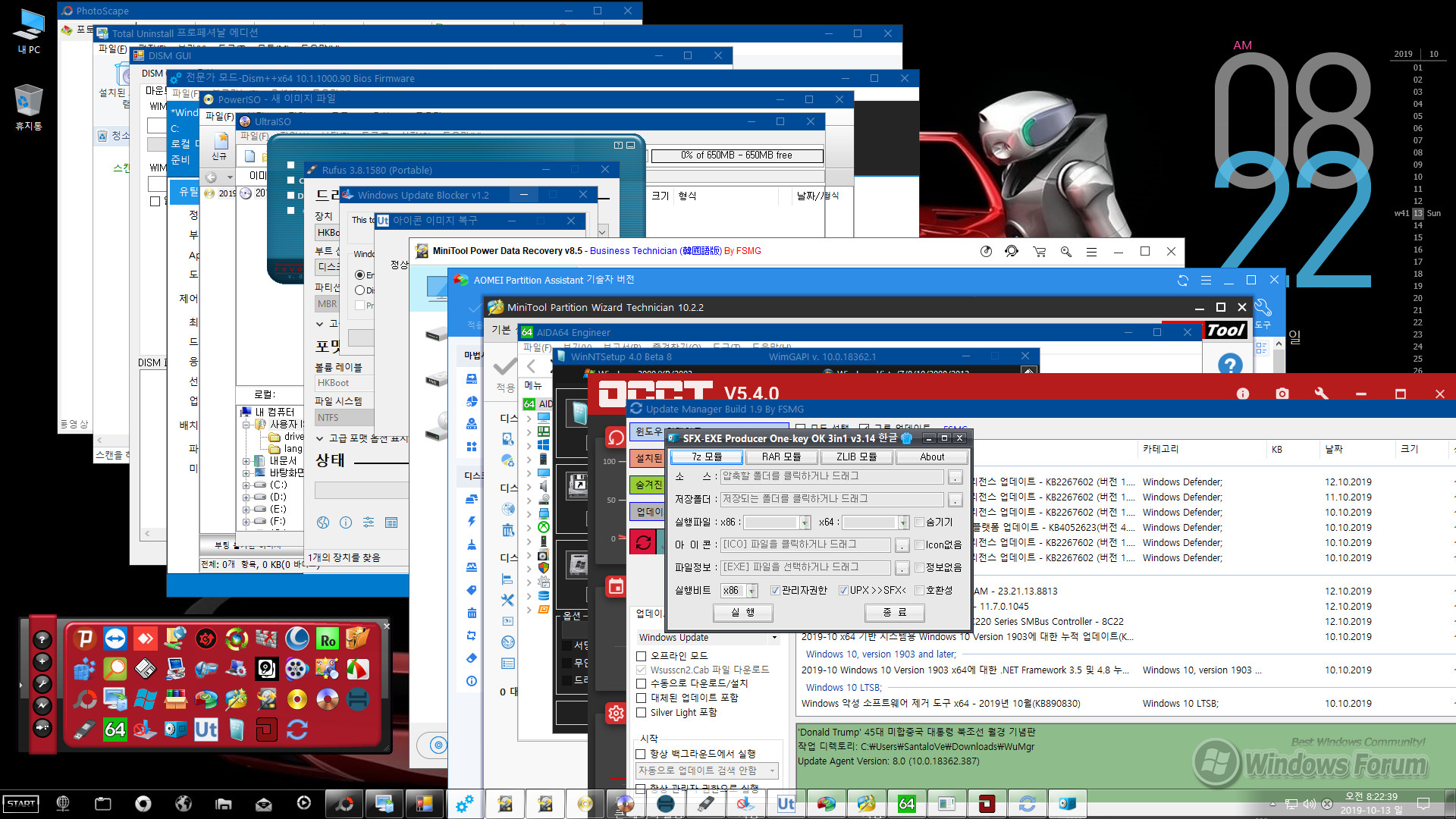Open 자동으로 업데이트 검색 안함 dropdown
Viewport: 1456px width, 819px height.
click(708, 770)
